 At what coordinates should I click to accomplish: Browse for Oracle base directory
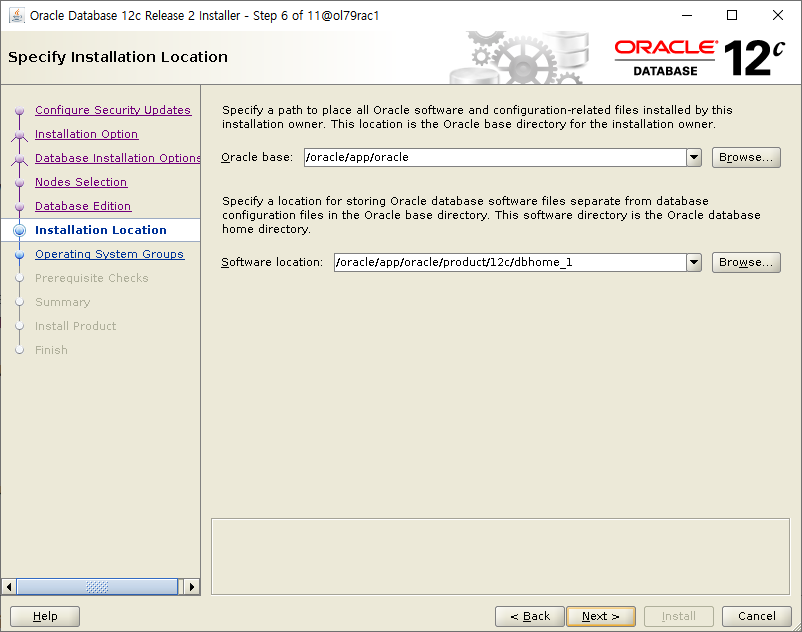click(746, 157)
